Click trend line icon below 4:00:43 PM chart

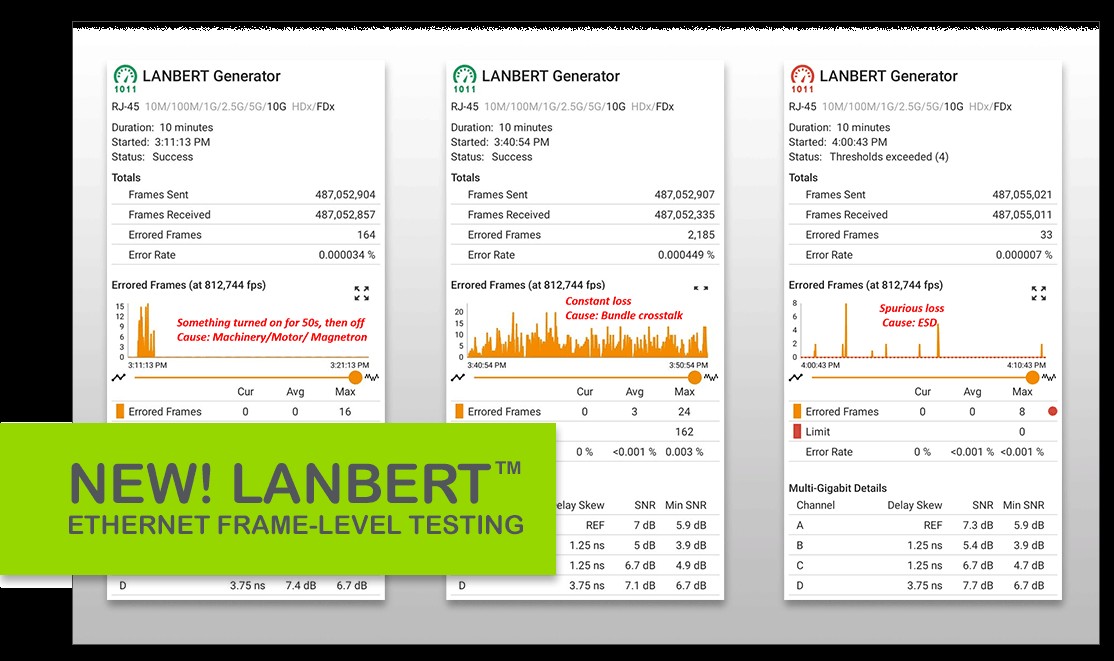click(x=797, y=378)
